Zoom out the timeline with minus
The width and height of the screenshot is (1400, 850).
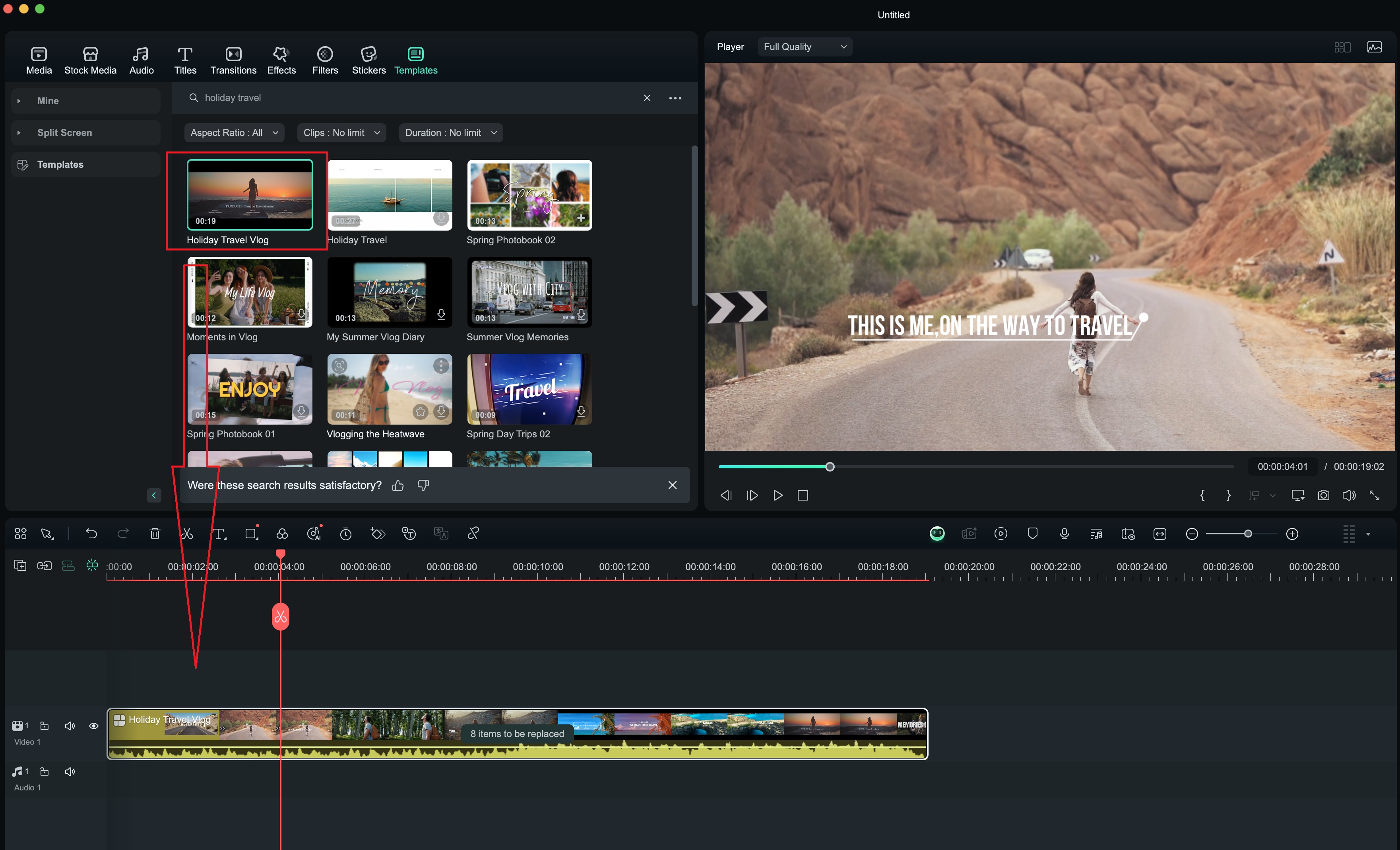[x=1192, y=534]
